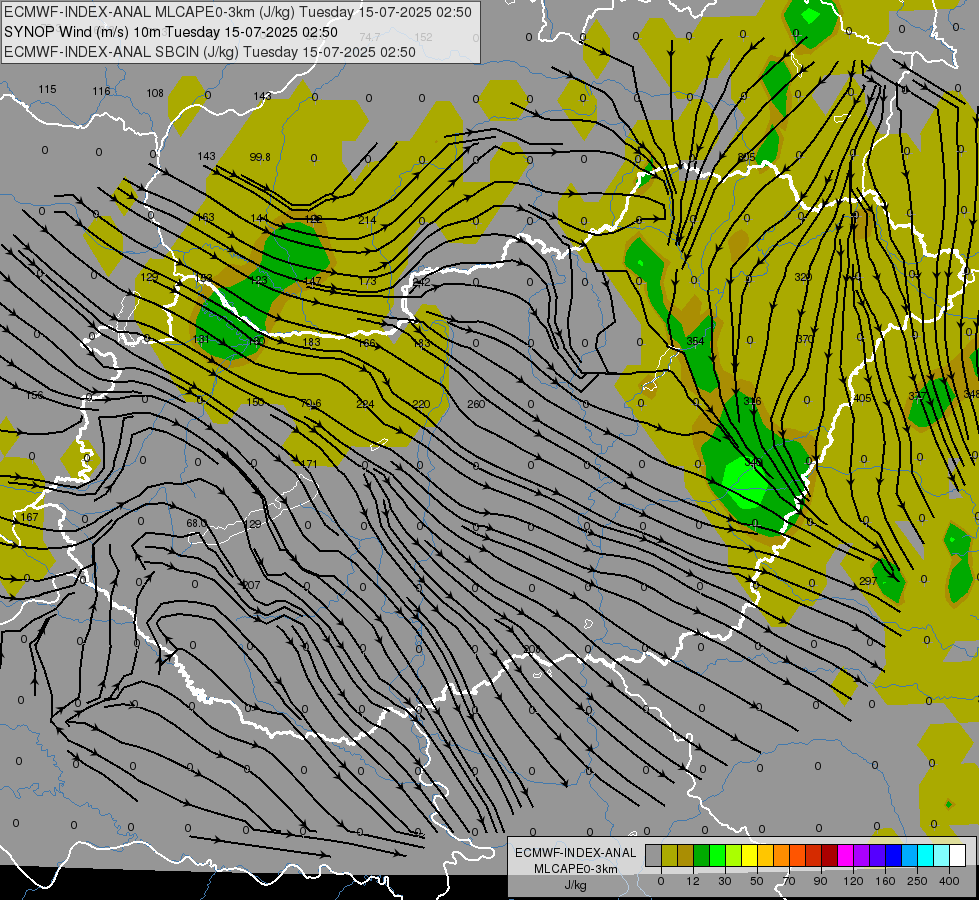Image resolution: width=979 pixels, height=900 pixels.
Task: Select map value 220
Action: (421, 404)
